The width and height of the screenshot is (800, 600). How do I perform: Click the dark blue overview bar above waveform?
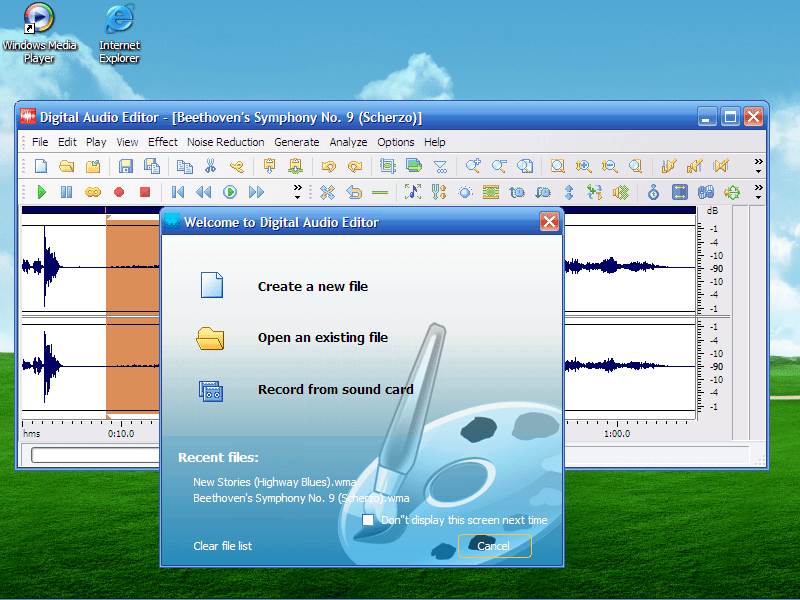pyautogui.click(x=359, y=210)
